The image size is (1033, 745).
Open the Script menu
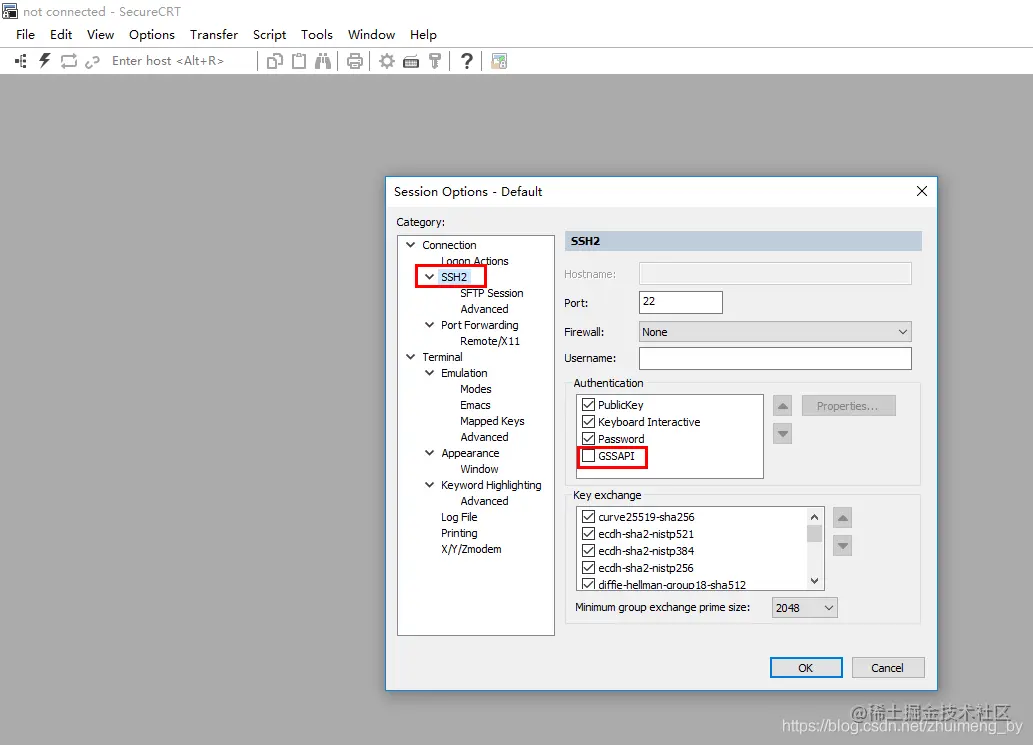pyautogui.click(x=269, y=34)
